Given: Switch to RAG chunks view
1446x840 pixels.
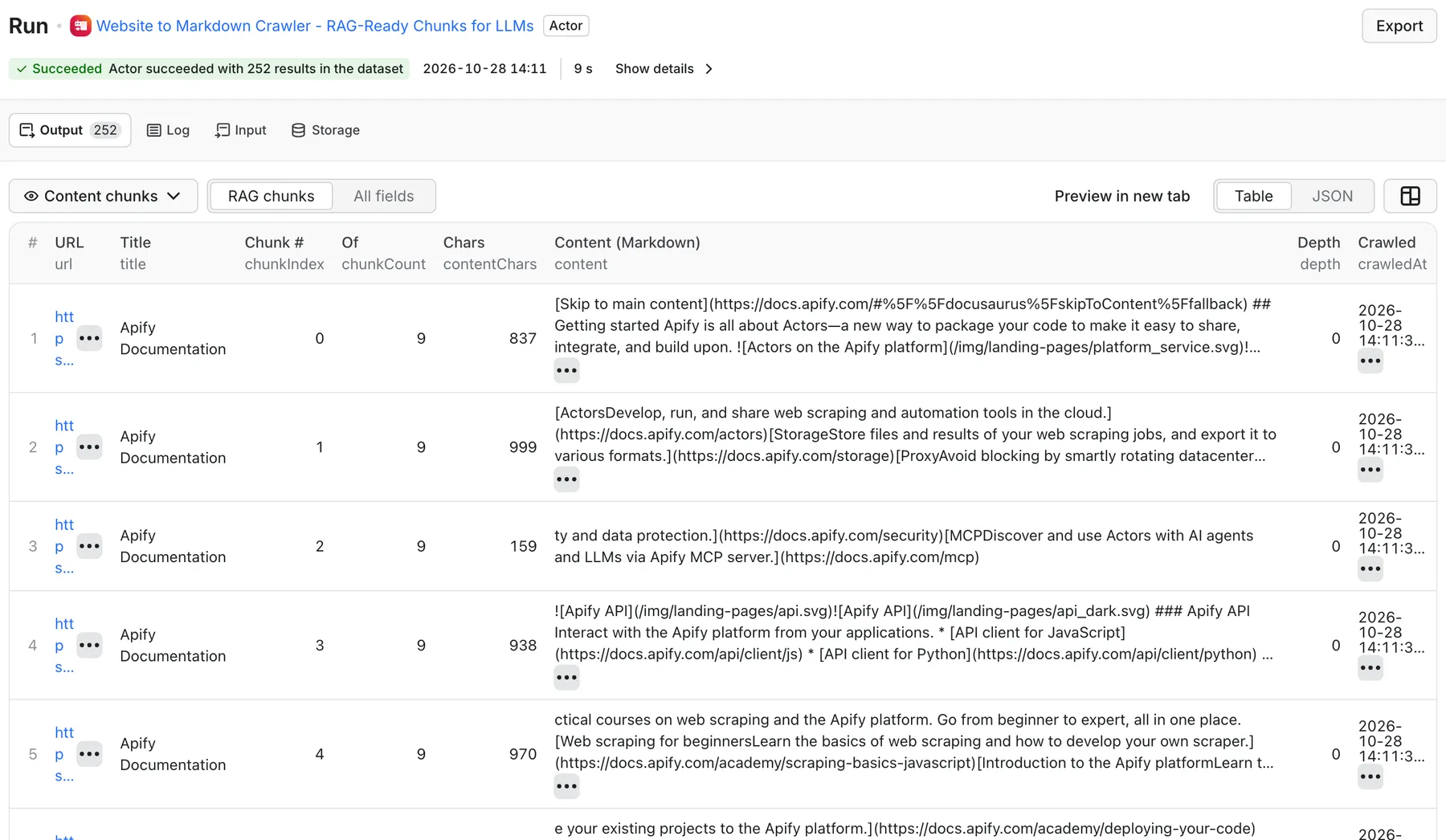Looking at the screenshot, I should coord(271,196).
